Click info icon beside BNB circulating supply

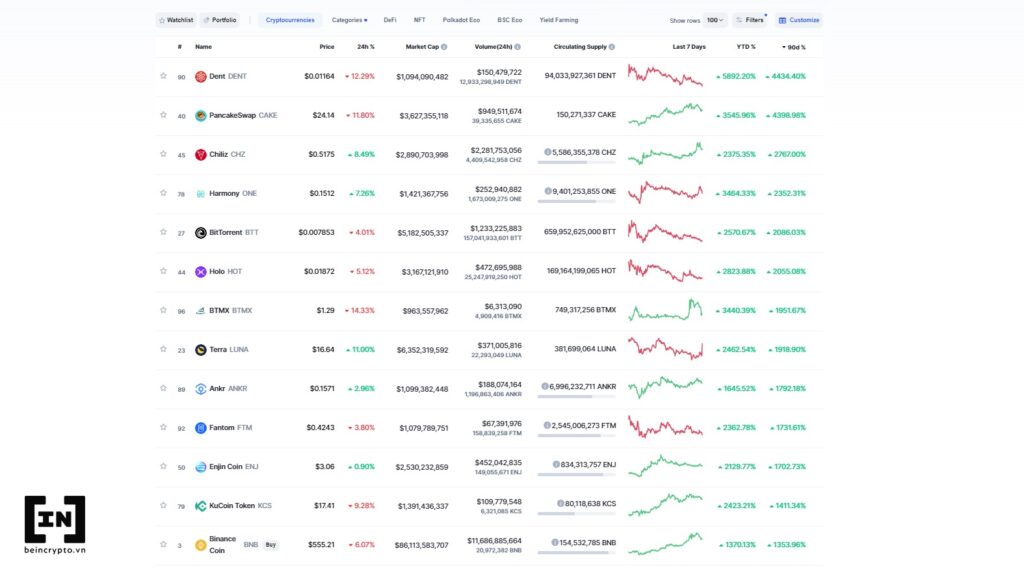[554, 543]
